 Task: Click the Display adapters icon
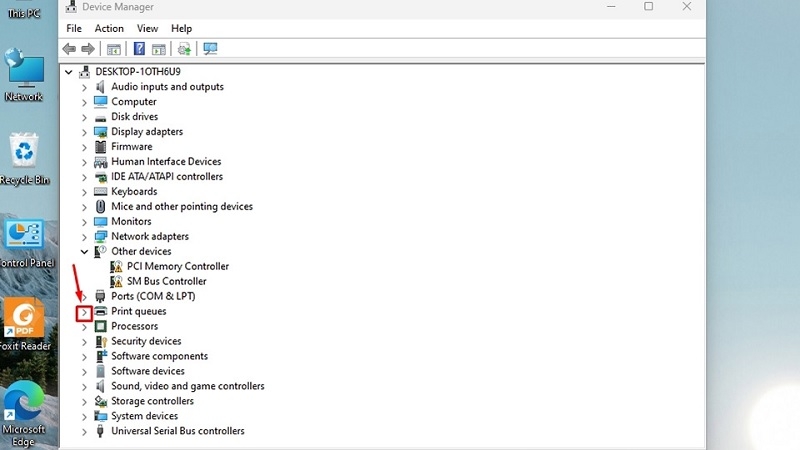[101, 132]
